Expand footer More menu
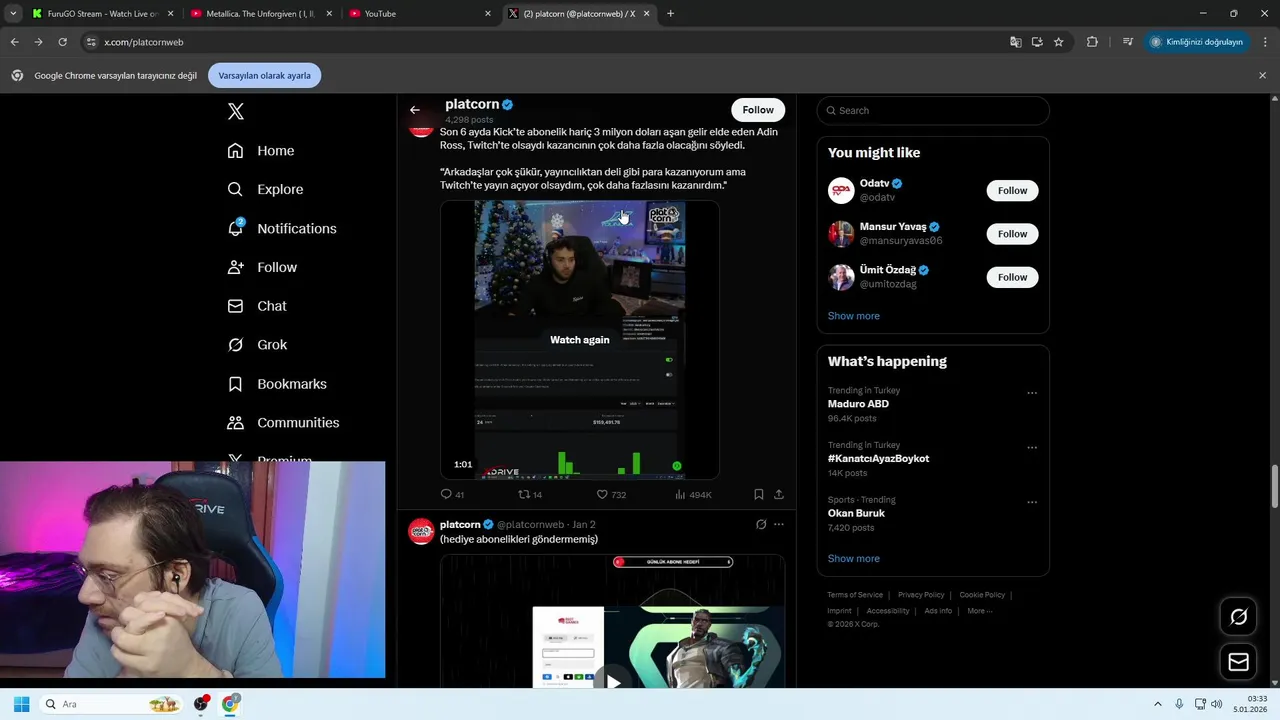The height and width of the screenshot is (720, 1280). click(x=979, y=611)
